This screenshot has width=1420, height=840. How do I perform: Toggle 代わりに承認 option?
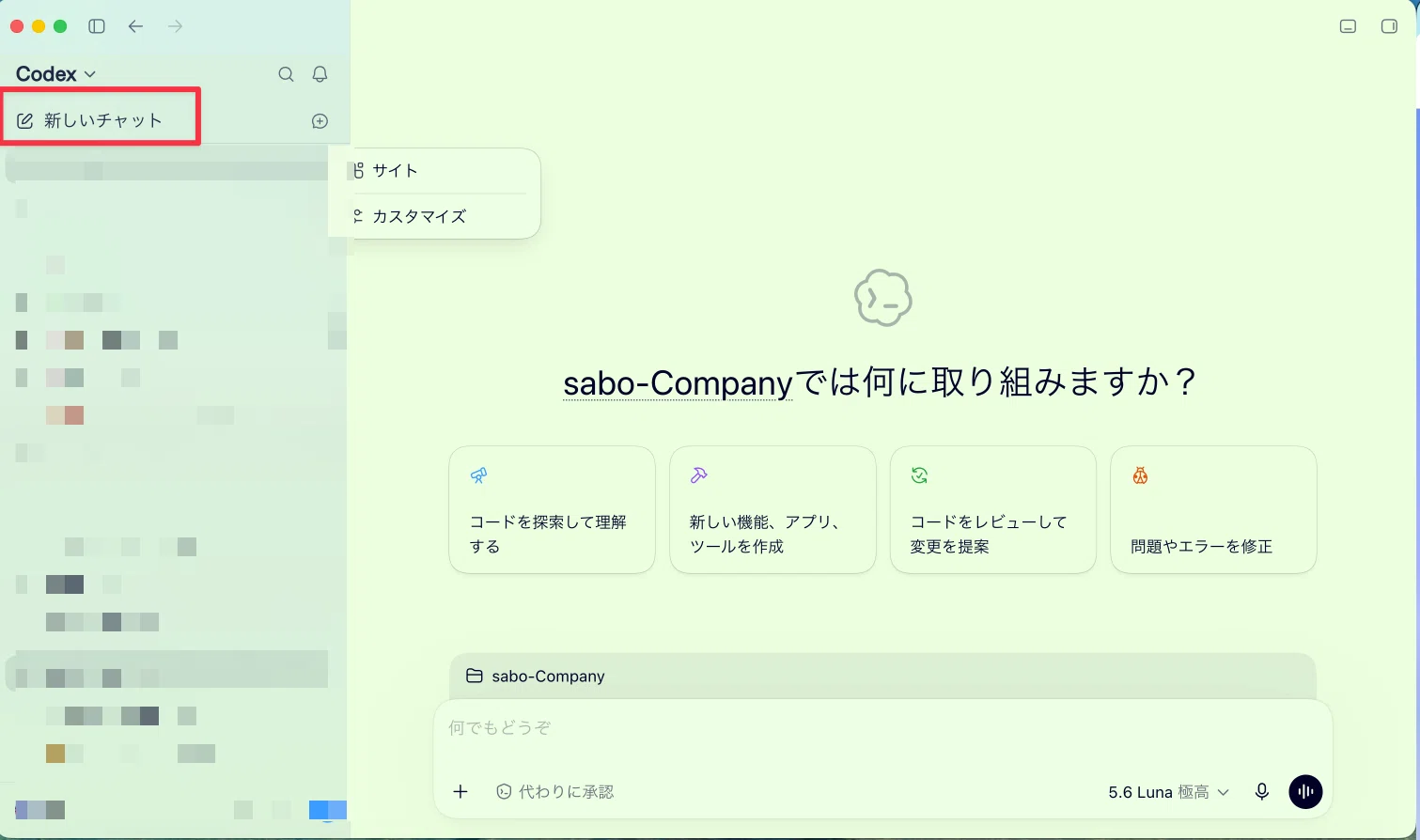pyautogui.click(x=554, y=792)
